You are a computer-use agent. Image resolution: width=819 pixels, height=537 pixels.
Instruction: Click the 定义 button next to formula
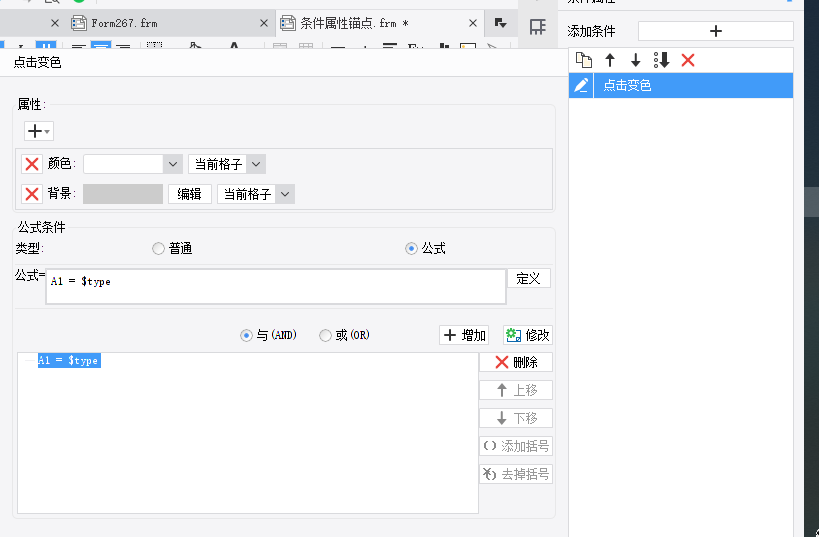point(528,279)
